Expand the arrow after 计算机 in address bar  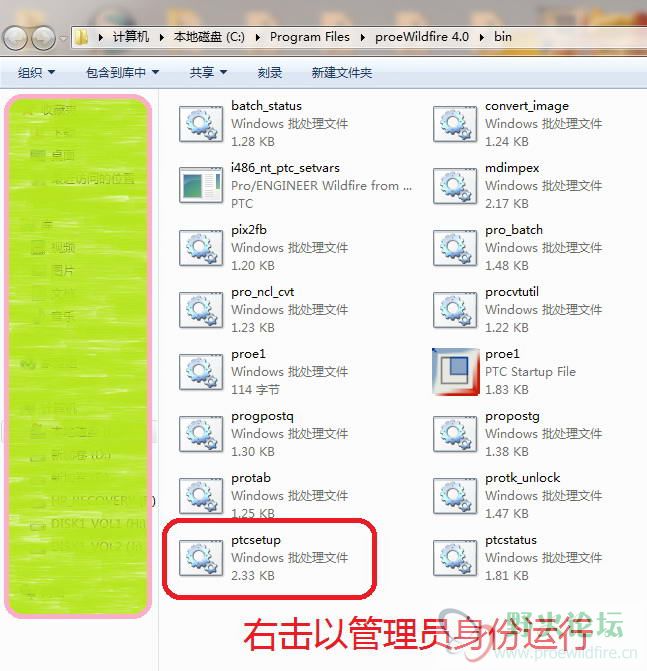[162, 38]
